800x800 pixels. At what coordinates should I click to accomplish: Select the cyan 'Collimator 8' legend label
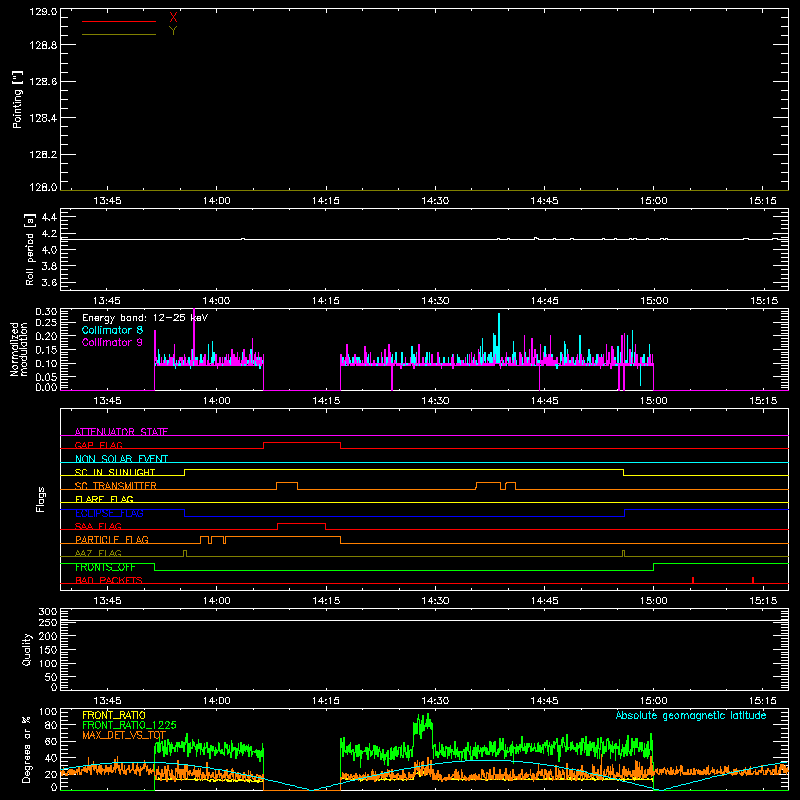[112, 330]
